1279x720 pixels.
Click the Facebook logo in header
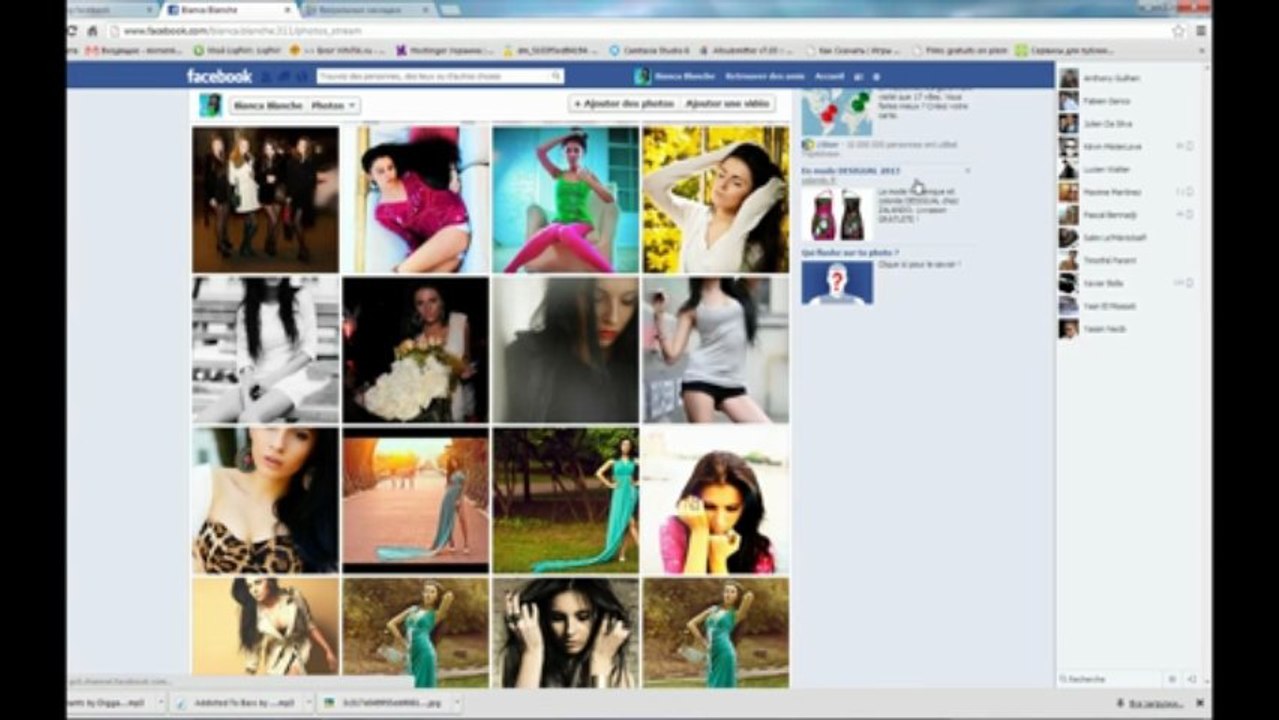coord(219,76)
